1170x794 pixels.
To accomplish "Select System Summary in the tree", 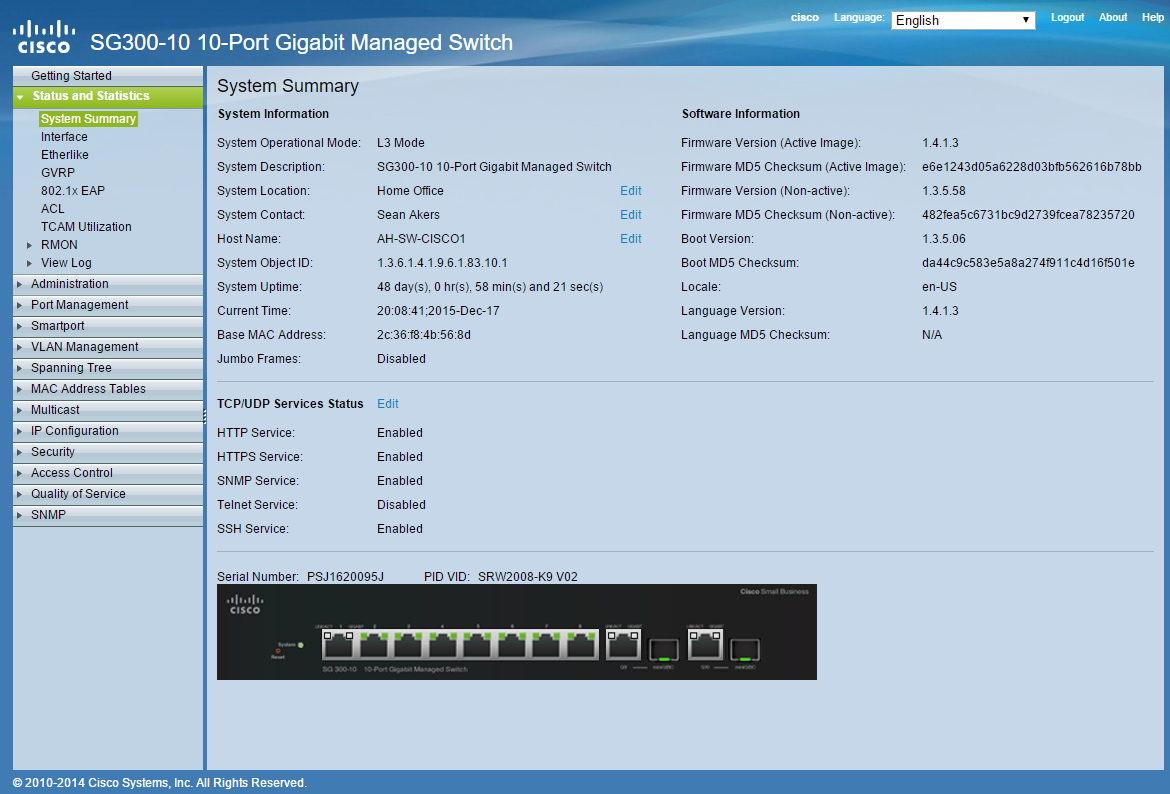I will 88,119.
